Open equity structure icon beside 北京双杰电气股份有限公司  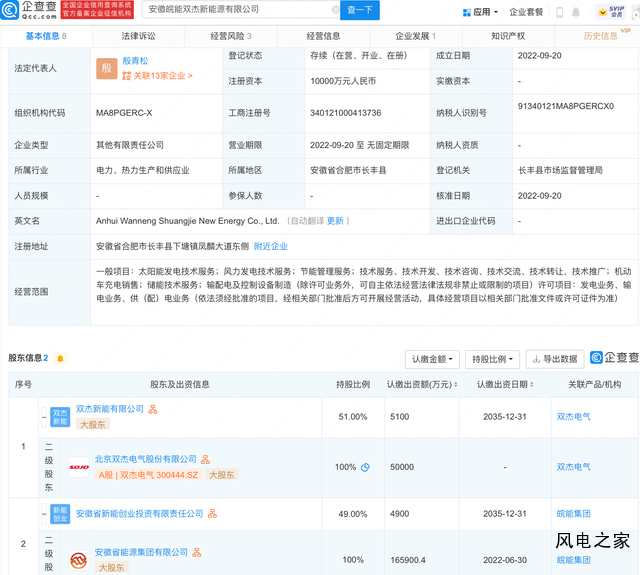coord(205,460)
